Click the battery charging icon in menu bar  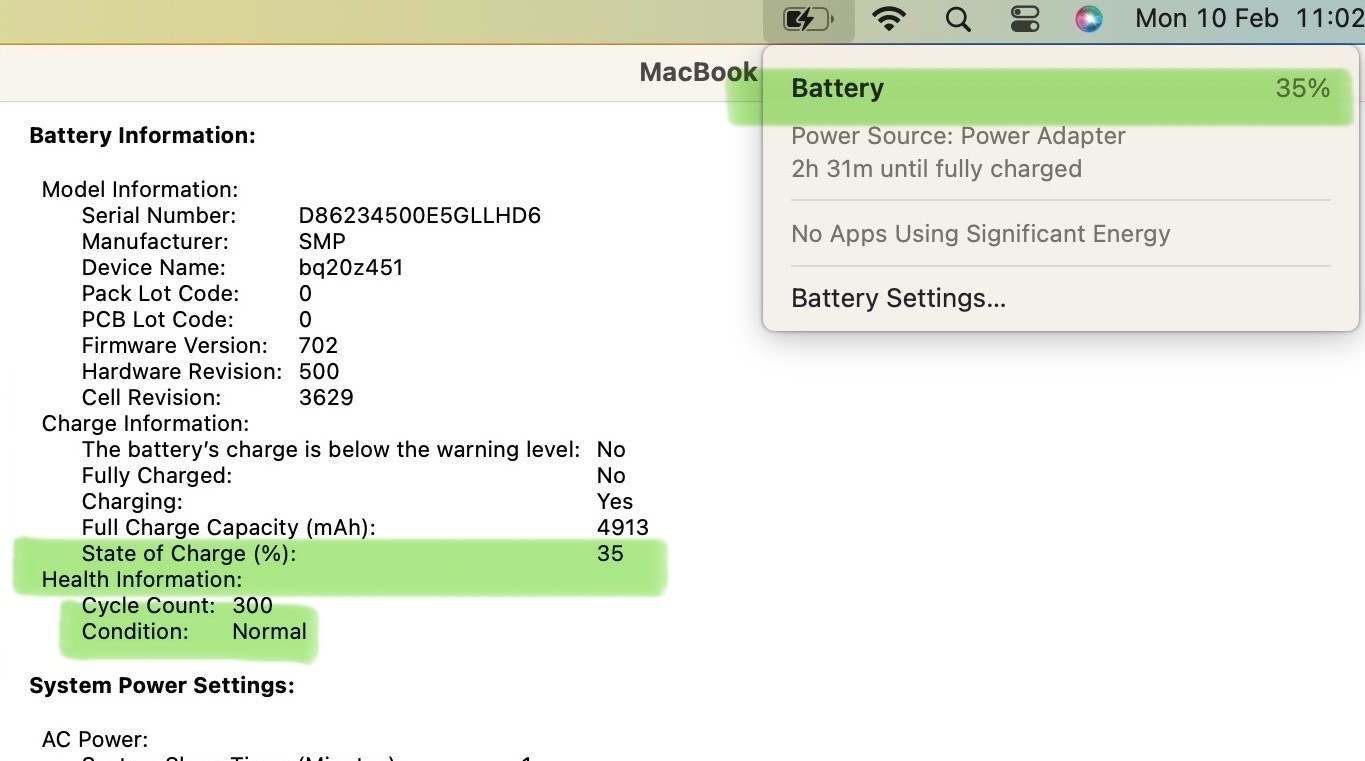(x=808, y=19)
